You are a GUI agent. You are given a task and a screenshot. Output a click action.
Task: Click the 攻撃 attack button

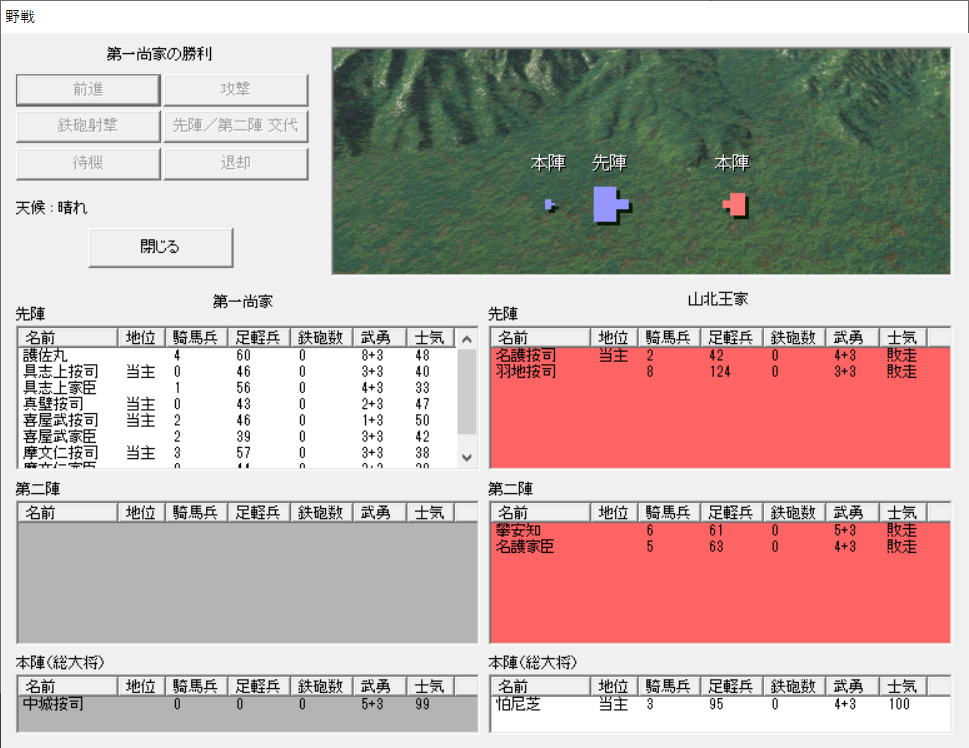(x=235, y=90)
